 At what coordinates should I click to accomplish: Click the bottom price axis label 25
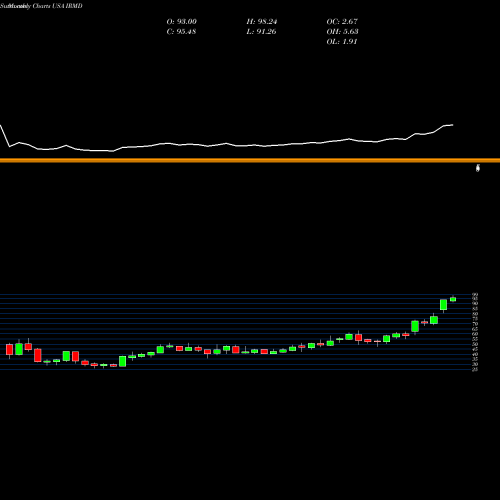pos(475,370)
